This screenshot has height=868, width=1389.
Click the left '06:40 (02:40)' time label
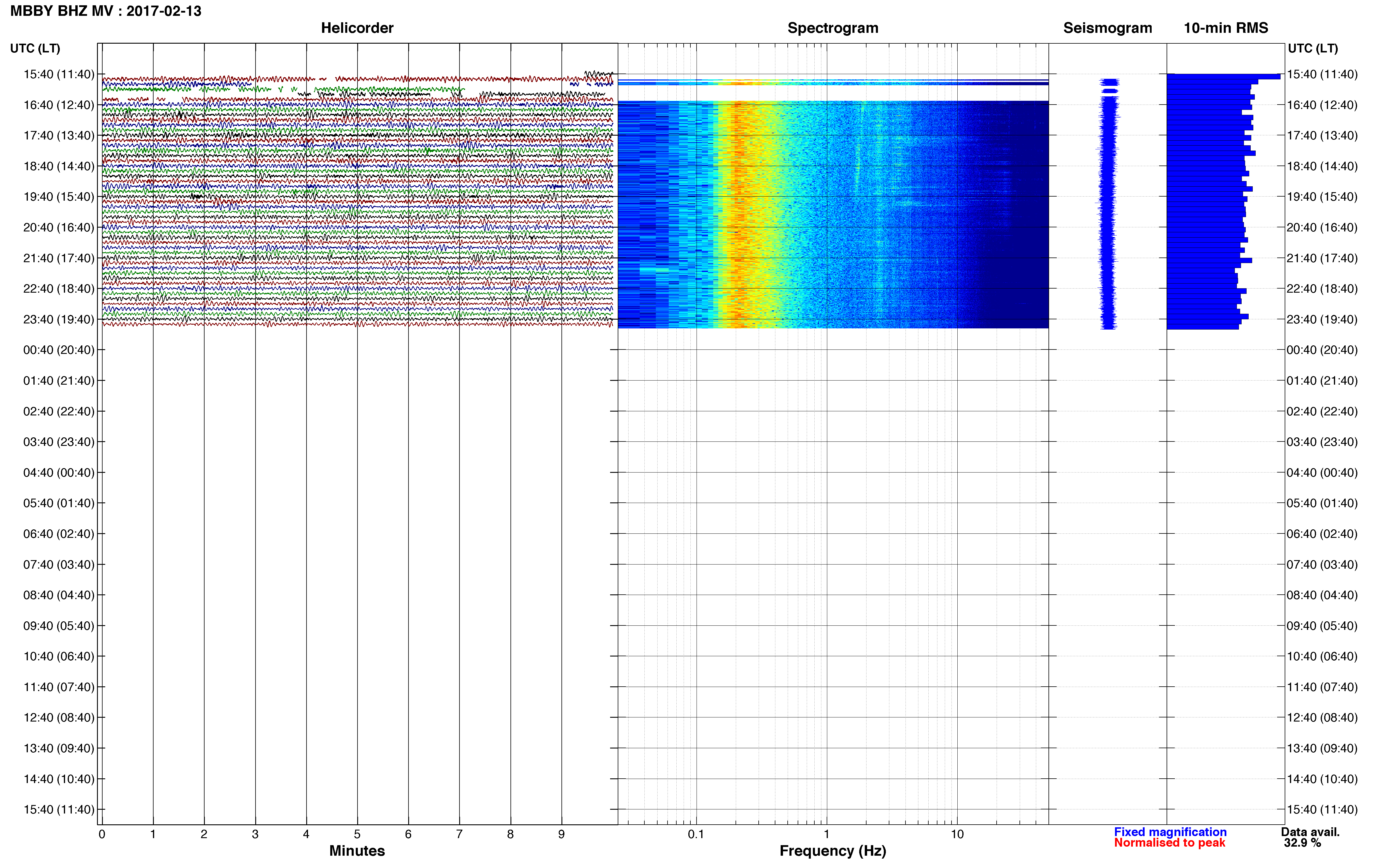(x=59, y=534)
